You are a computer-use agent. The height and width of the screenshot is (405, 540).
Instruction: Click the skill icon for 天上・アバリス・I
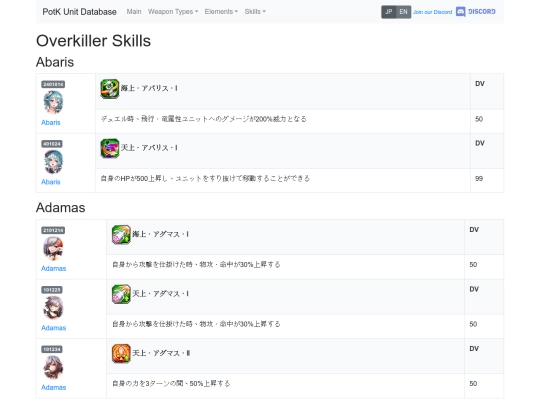pyautogui.click(x=110, y=148)
